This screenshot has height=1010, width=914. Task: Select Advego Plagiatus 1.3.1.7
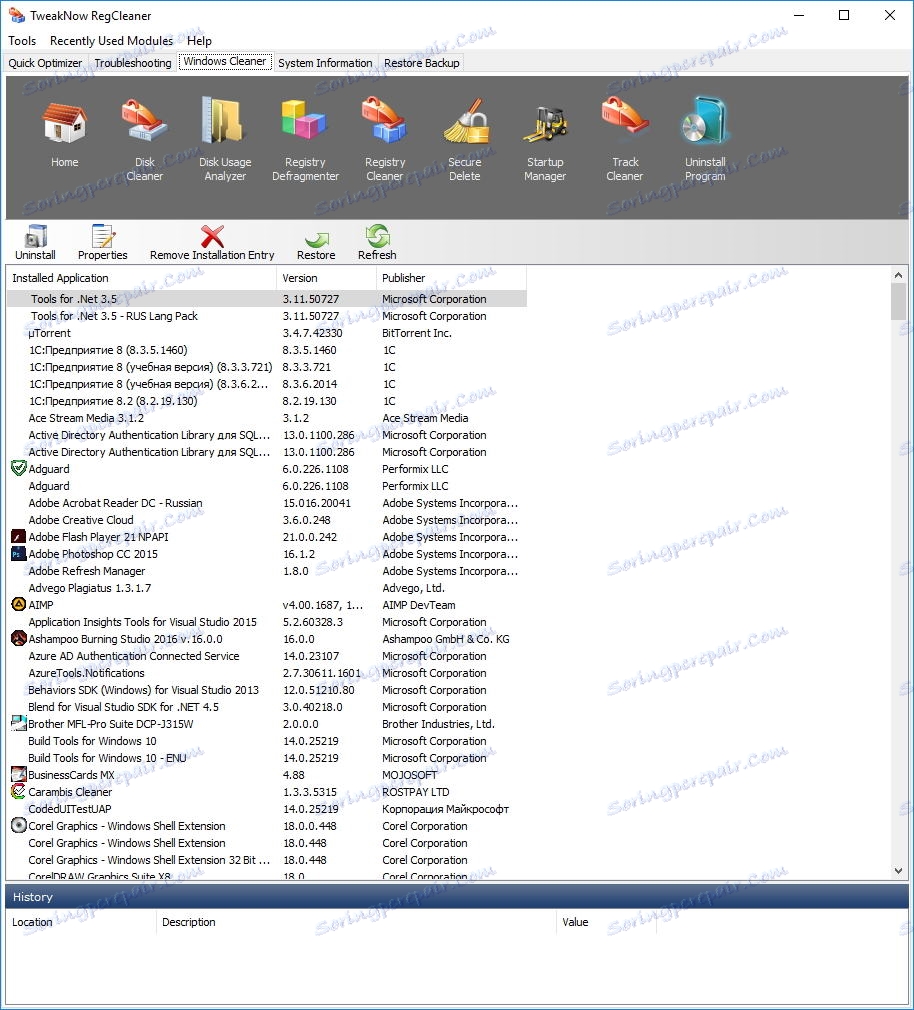click(x=267, y=587)
